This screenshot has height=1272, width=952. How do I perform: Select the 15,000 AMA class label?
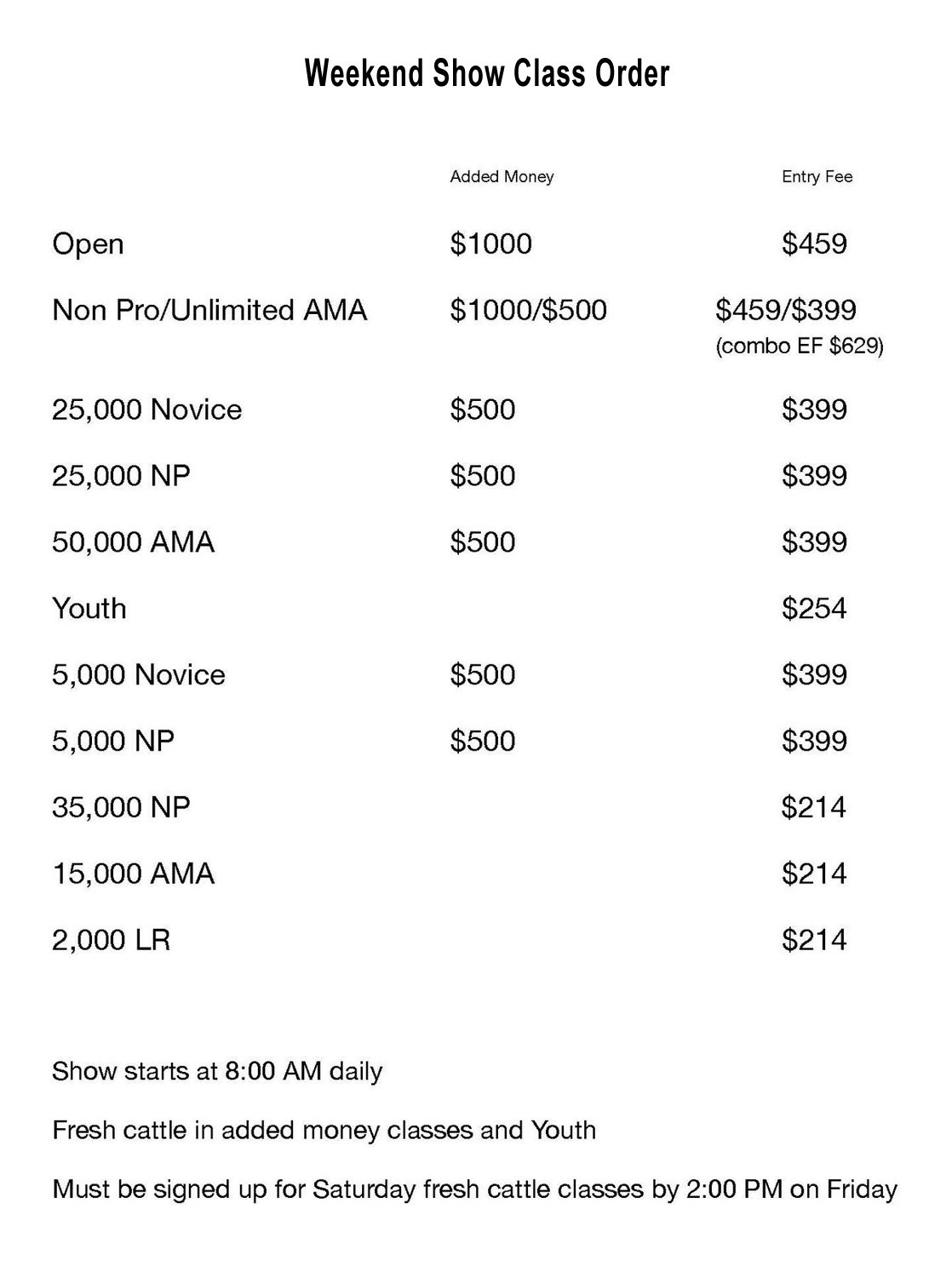pos(133,874)
